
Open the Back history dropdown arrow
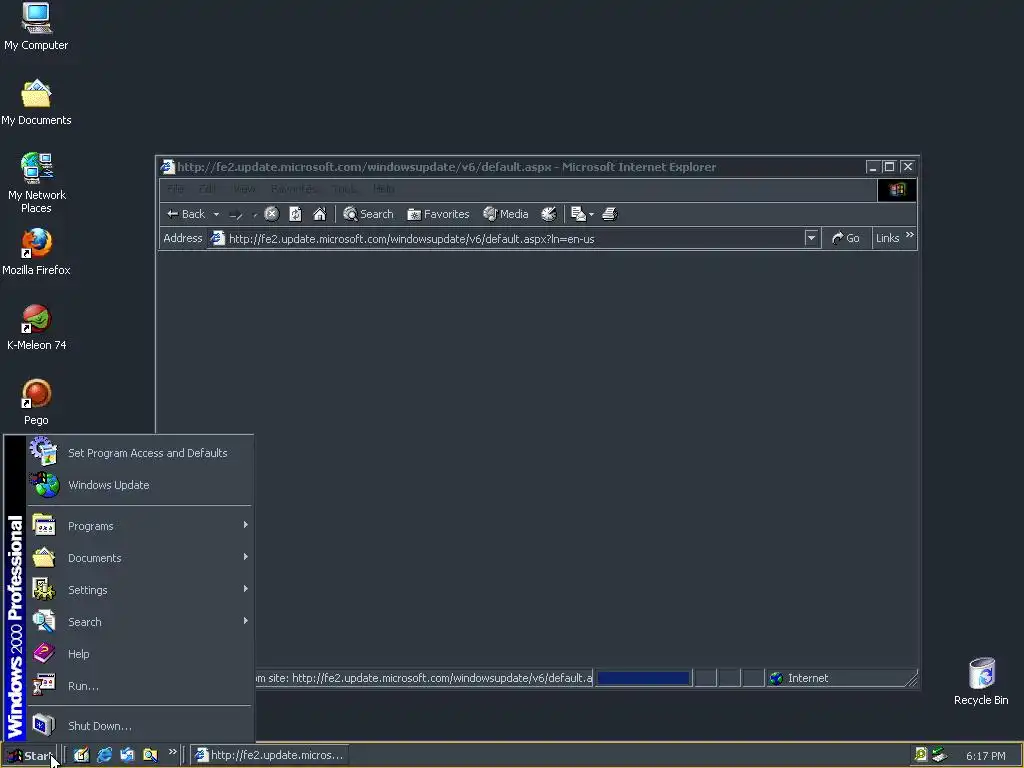(216, 214)
